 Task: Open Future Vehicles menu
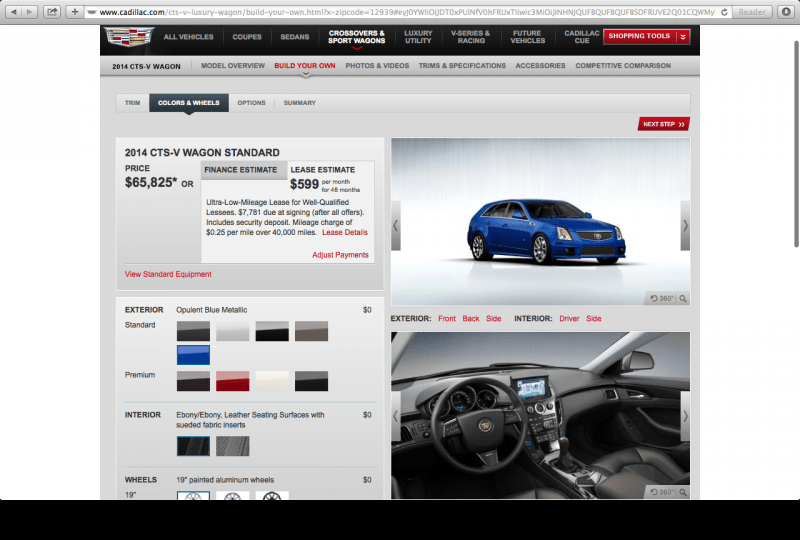(528, 37)
